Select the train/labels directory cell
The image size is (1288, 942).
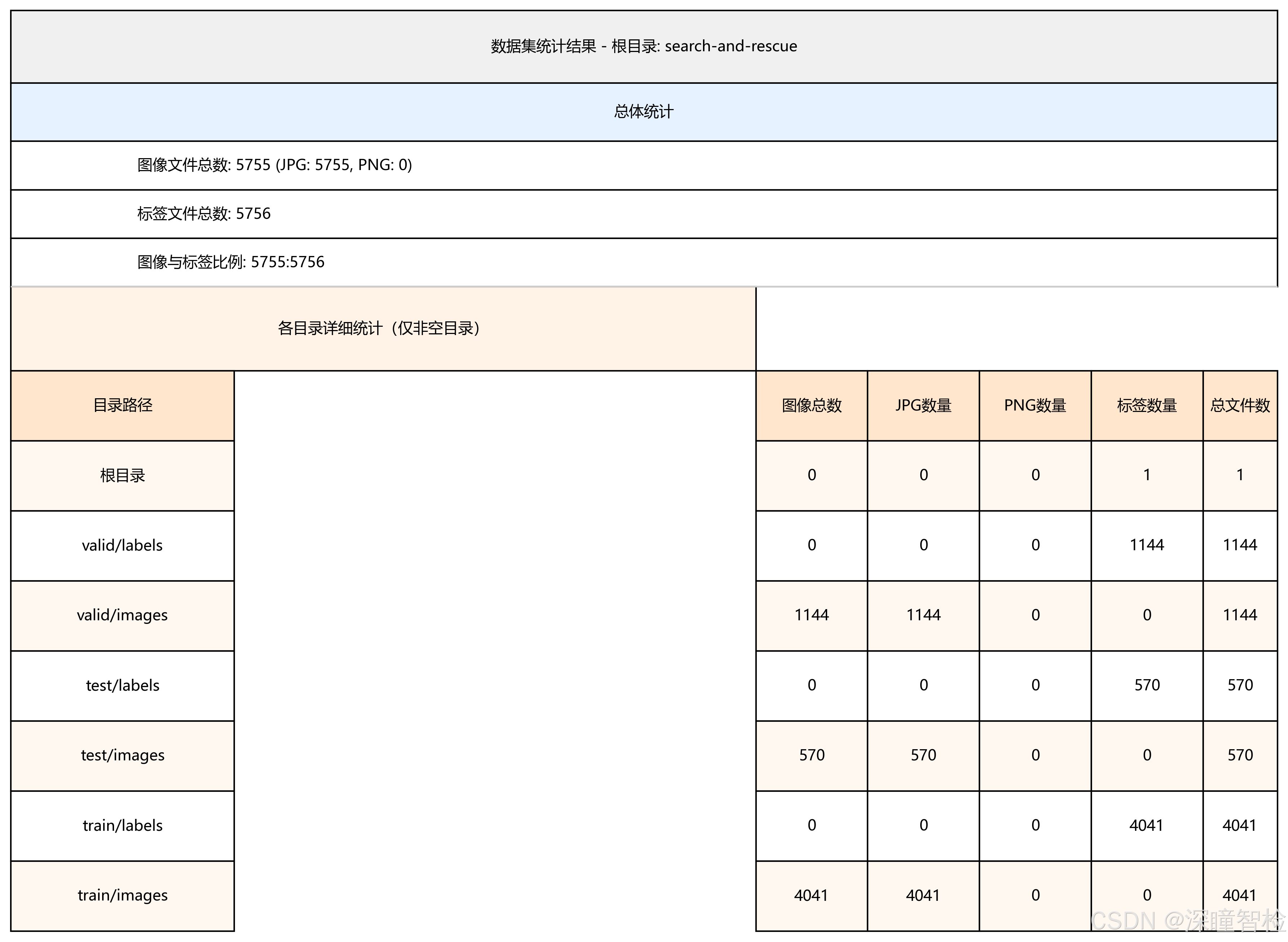pyautogui.click(x=123, y=826)
